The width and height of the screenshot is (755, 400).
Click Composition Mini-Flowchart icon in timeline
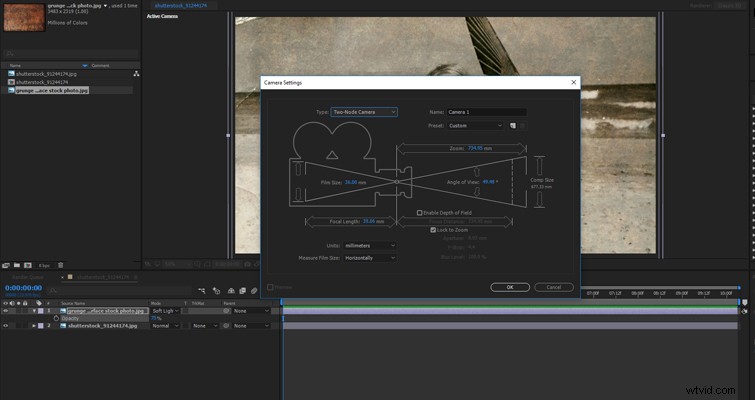click(x=202, y=291)
